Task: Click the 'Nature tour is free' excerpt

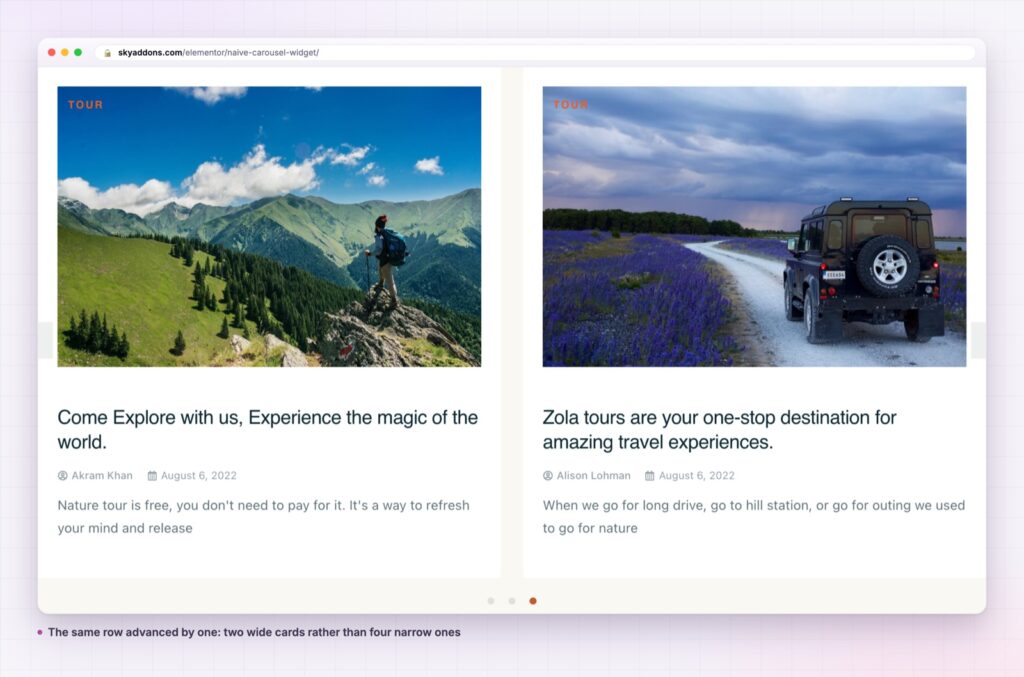Action: coord(263,516)
